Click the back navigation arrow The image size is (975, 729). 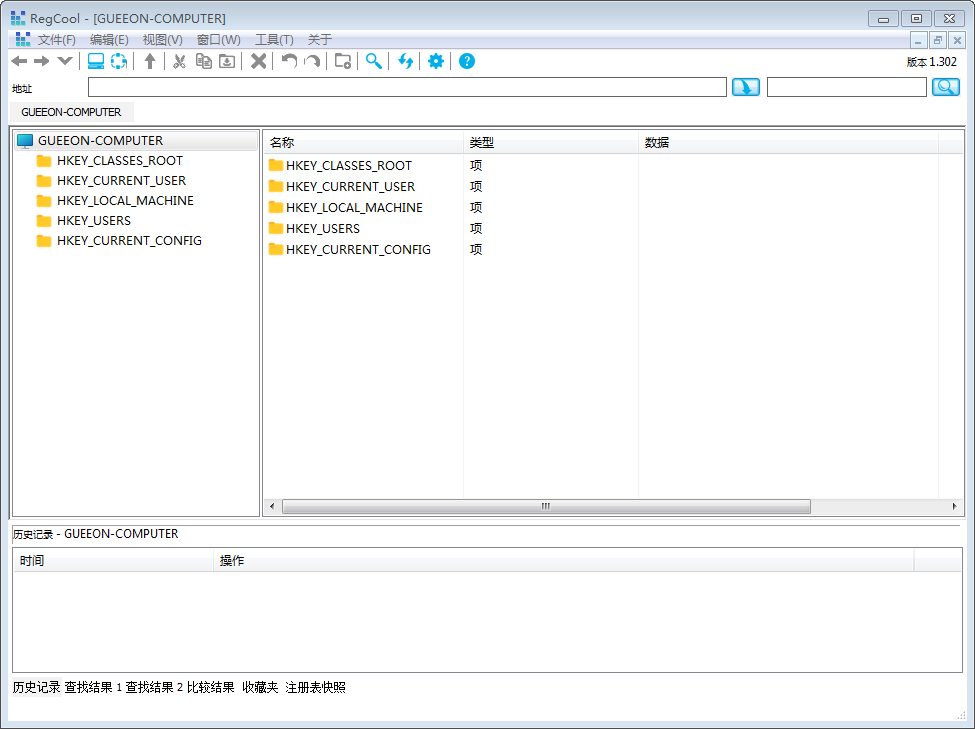coord(19,62)
